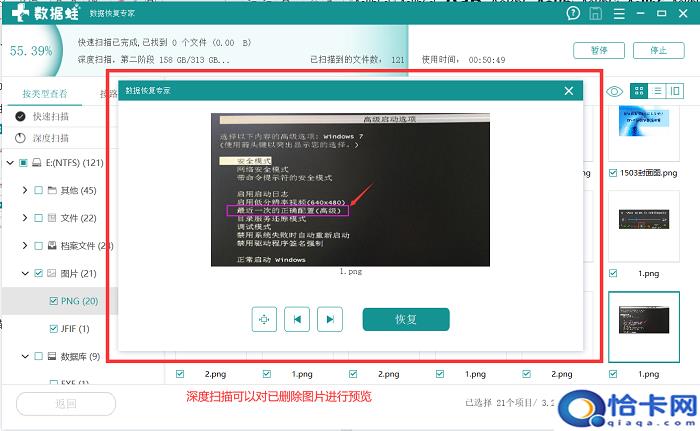The width and height of the screenshot is (700, 431).
Task: Close the image preview dialog
Action: tap(569, 91)
